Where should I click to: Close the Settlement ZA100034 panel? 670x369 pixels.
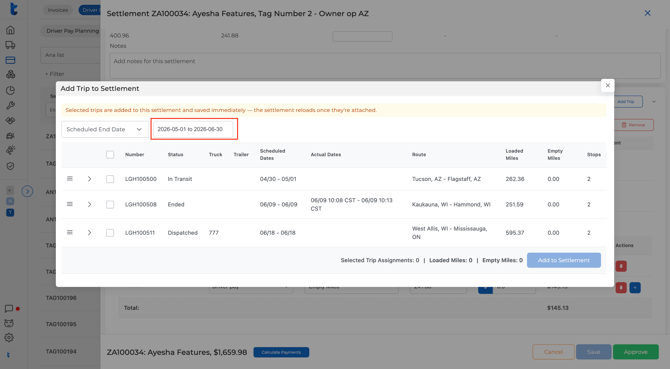click(x=647, y=13)
